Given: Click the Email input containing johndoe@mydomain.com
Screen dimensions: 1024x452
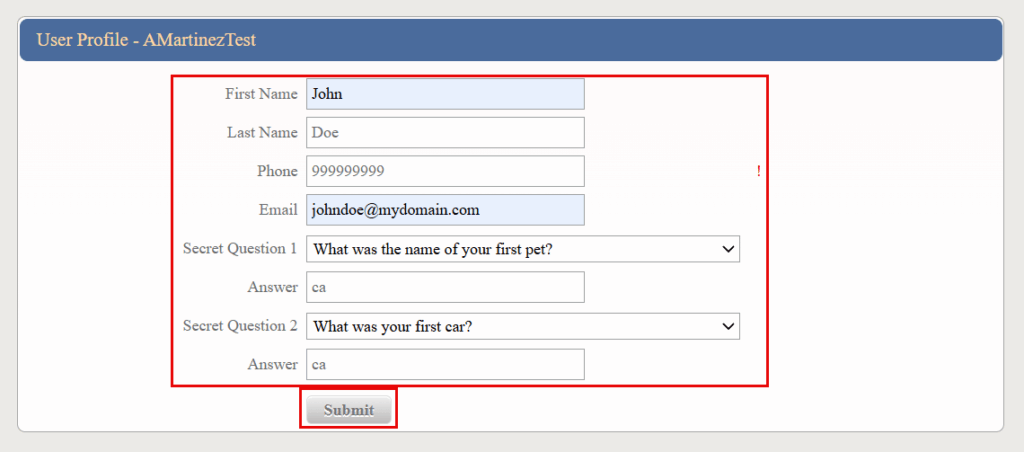Looking at the screenshot, I should (445, 210).
